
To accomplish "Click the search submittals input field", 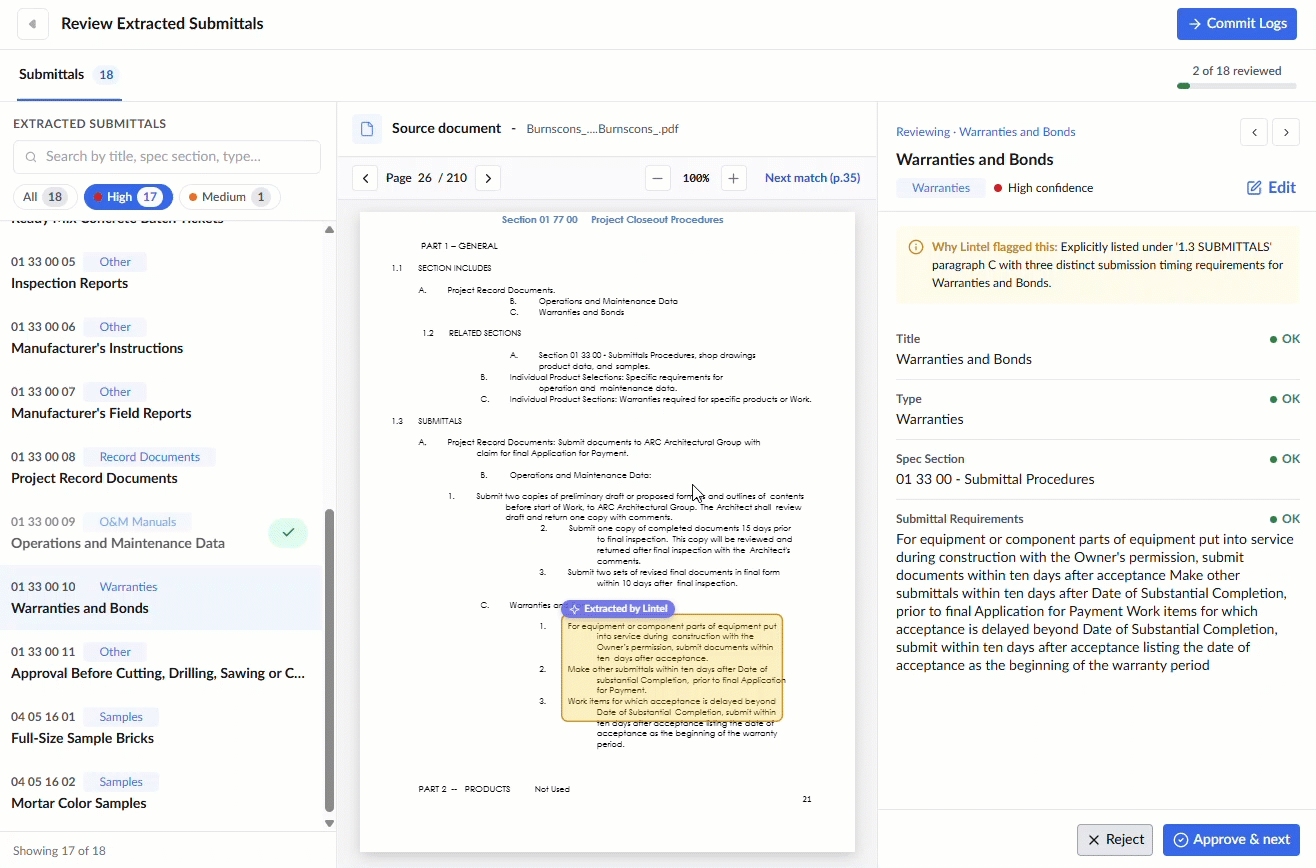I will tap(167, 157).
